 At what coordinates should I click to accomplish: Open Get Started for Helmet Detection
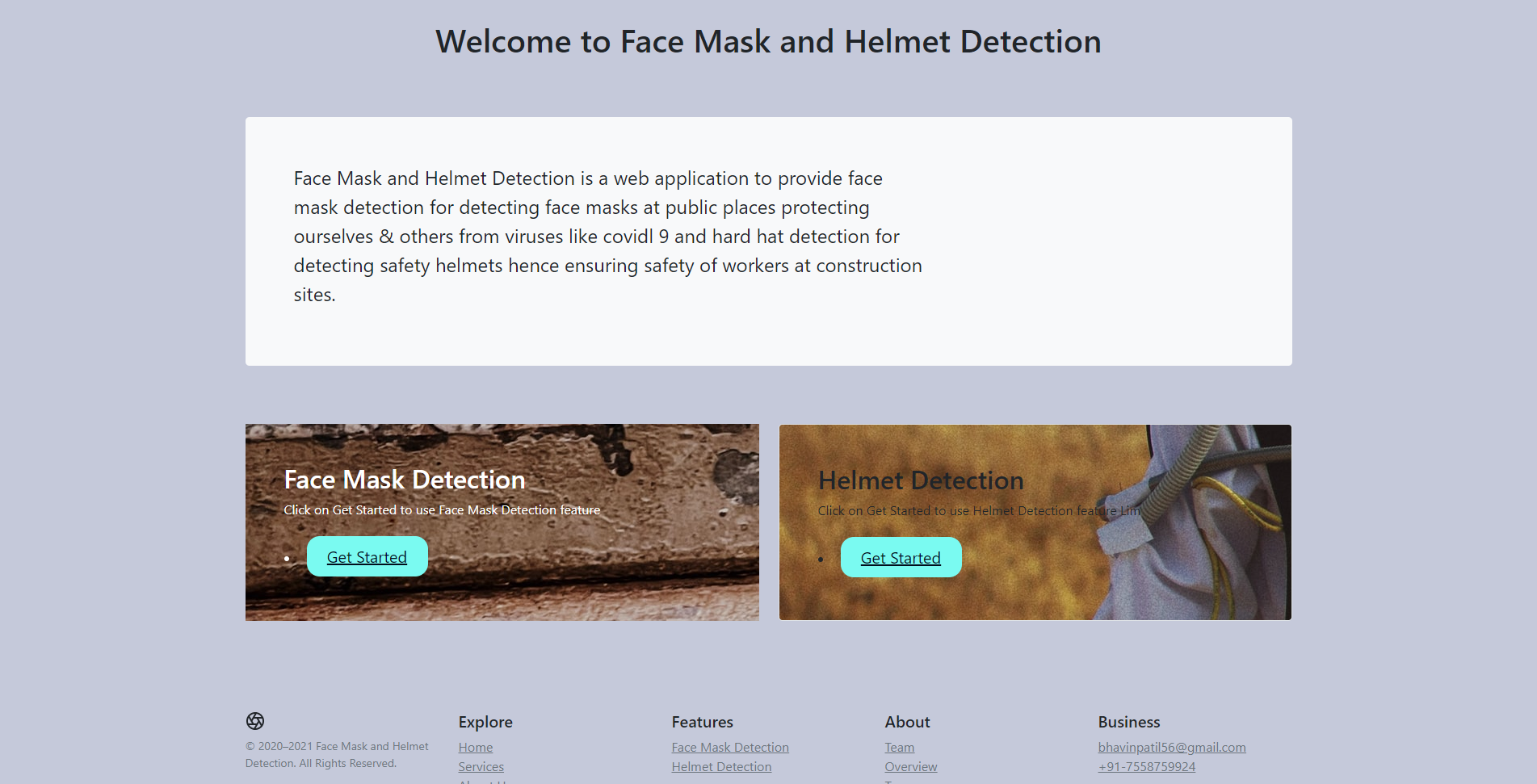(901, 558)
